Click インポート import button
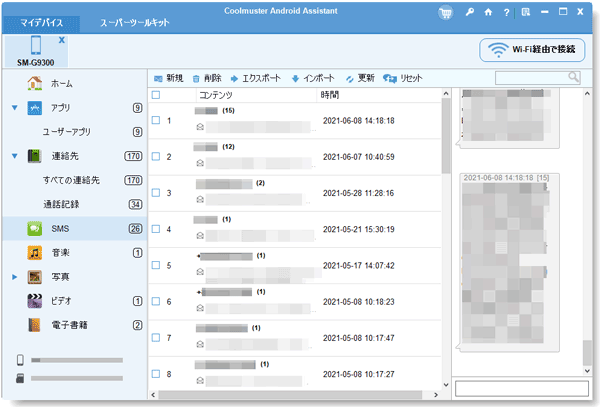600x407 pixels. 313,78
